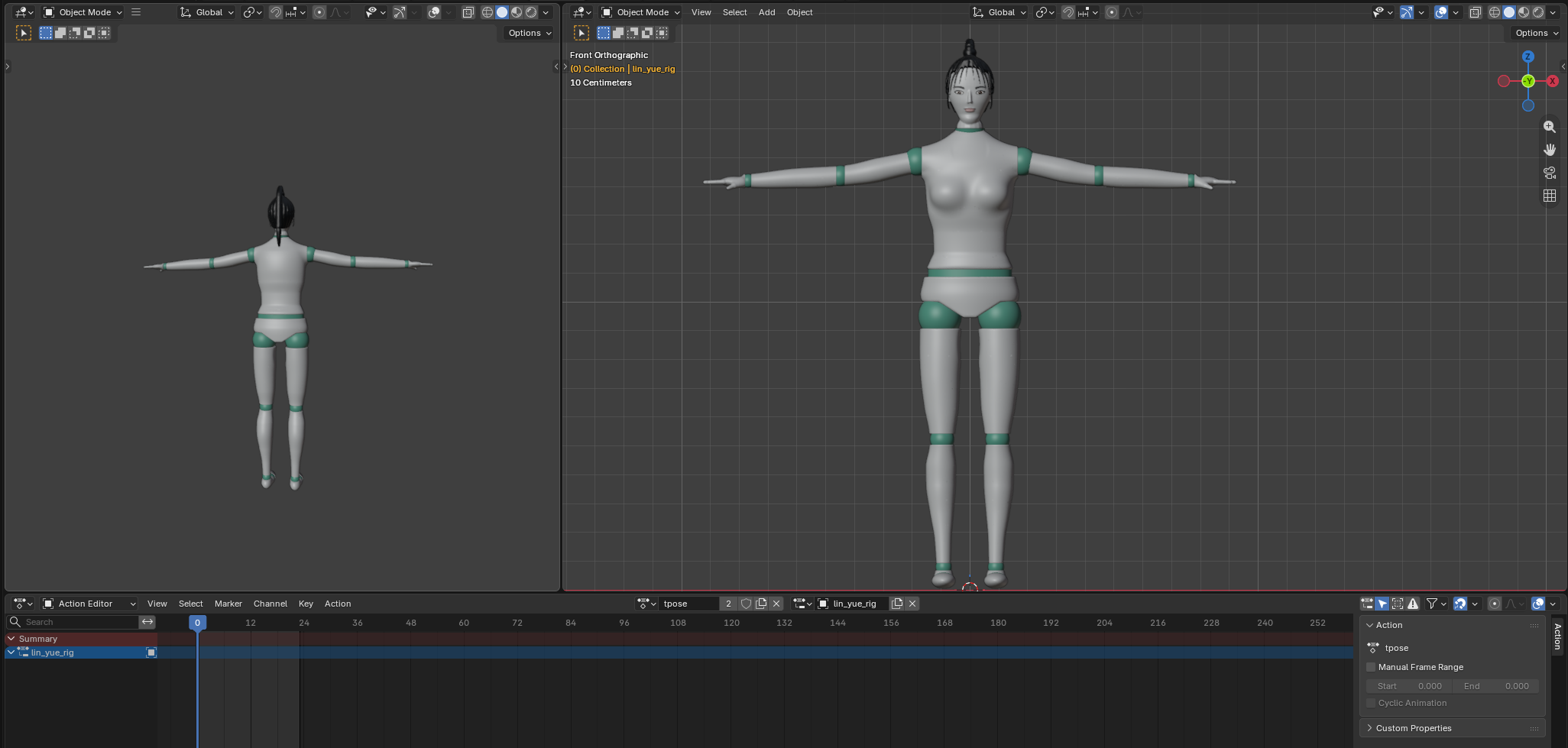
Task: Select the lin_yue_rig channel row
Action: (x=81, y=652)
